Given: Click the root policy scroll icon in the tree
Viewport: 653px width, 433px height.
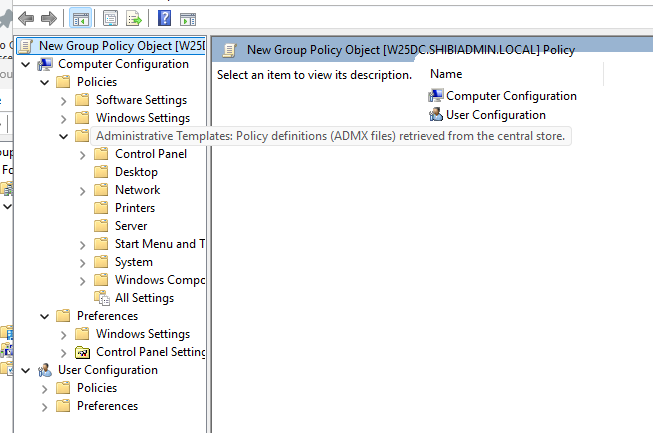Looking at the screenshot, I should 25,46.
